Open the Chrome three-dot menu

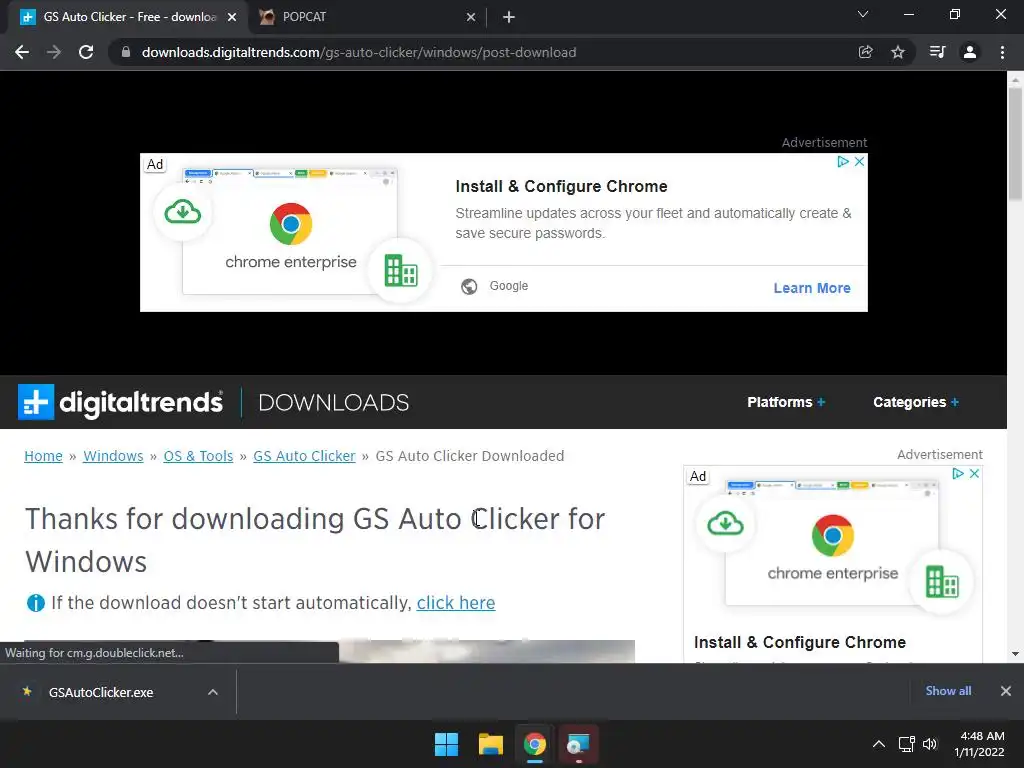pyautogui.click(x=1002, y=52)
